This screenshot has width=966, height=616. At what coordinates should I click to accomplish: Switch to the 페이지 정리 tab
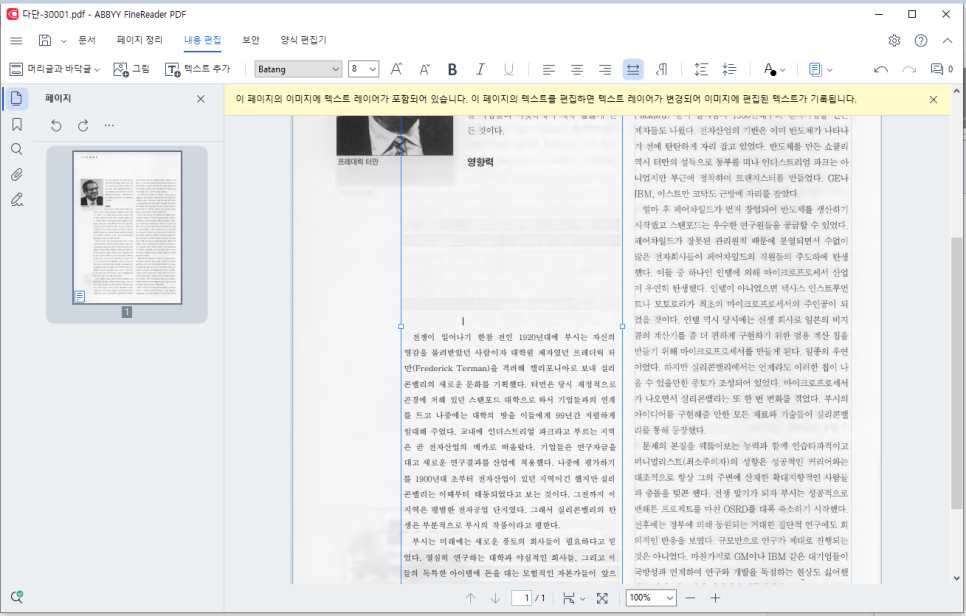tap(140, 40)
